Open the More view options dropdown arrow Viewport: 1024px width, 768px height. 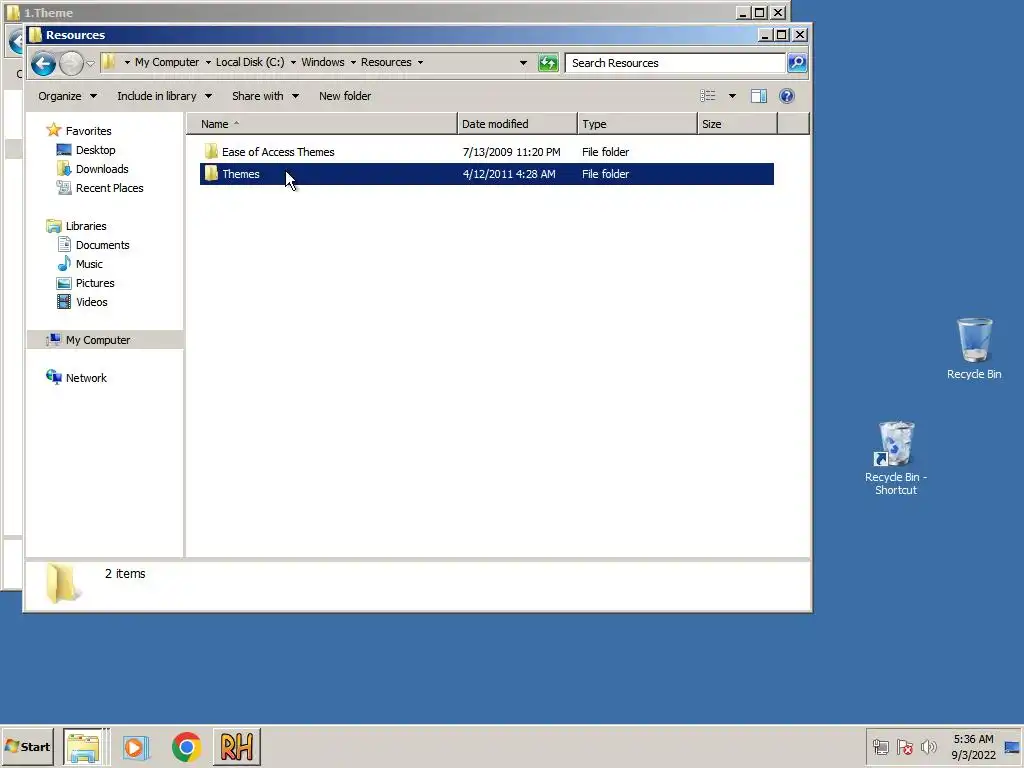tap(732, 96)
